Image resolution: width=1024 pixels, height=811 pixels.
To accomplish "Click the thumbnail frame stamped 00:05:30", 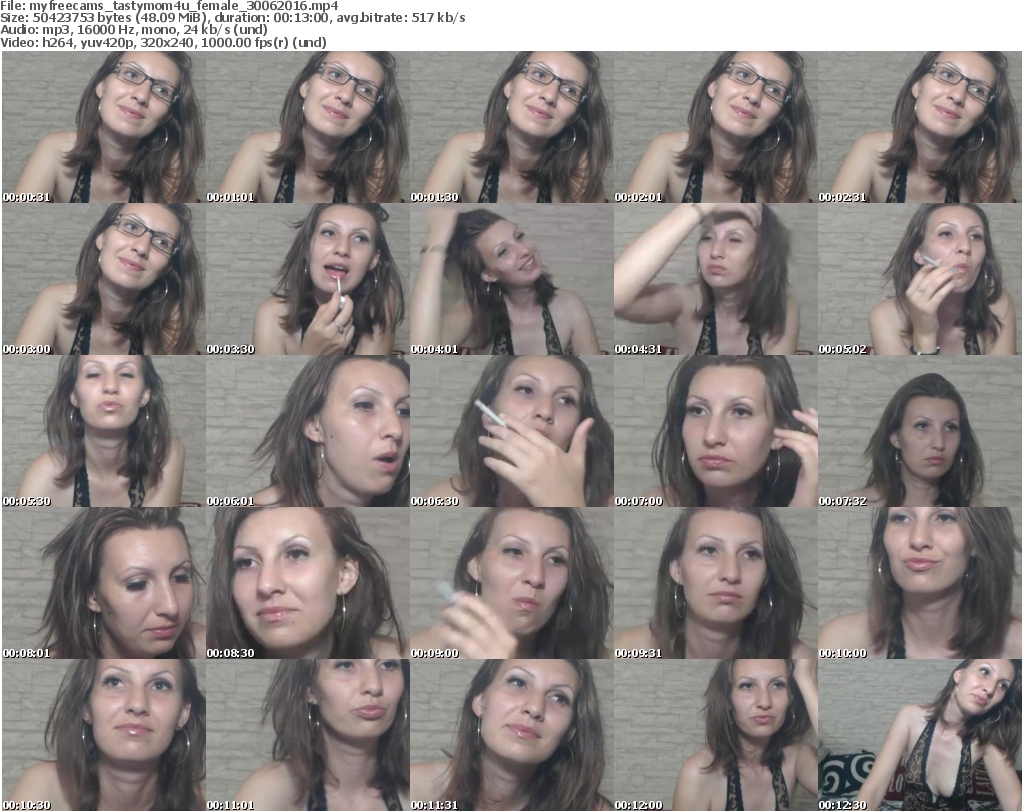I will coord(103,432).
